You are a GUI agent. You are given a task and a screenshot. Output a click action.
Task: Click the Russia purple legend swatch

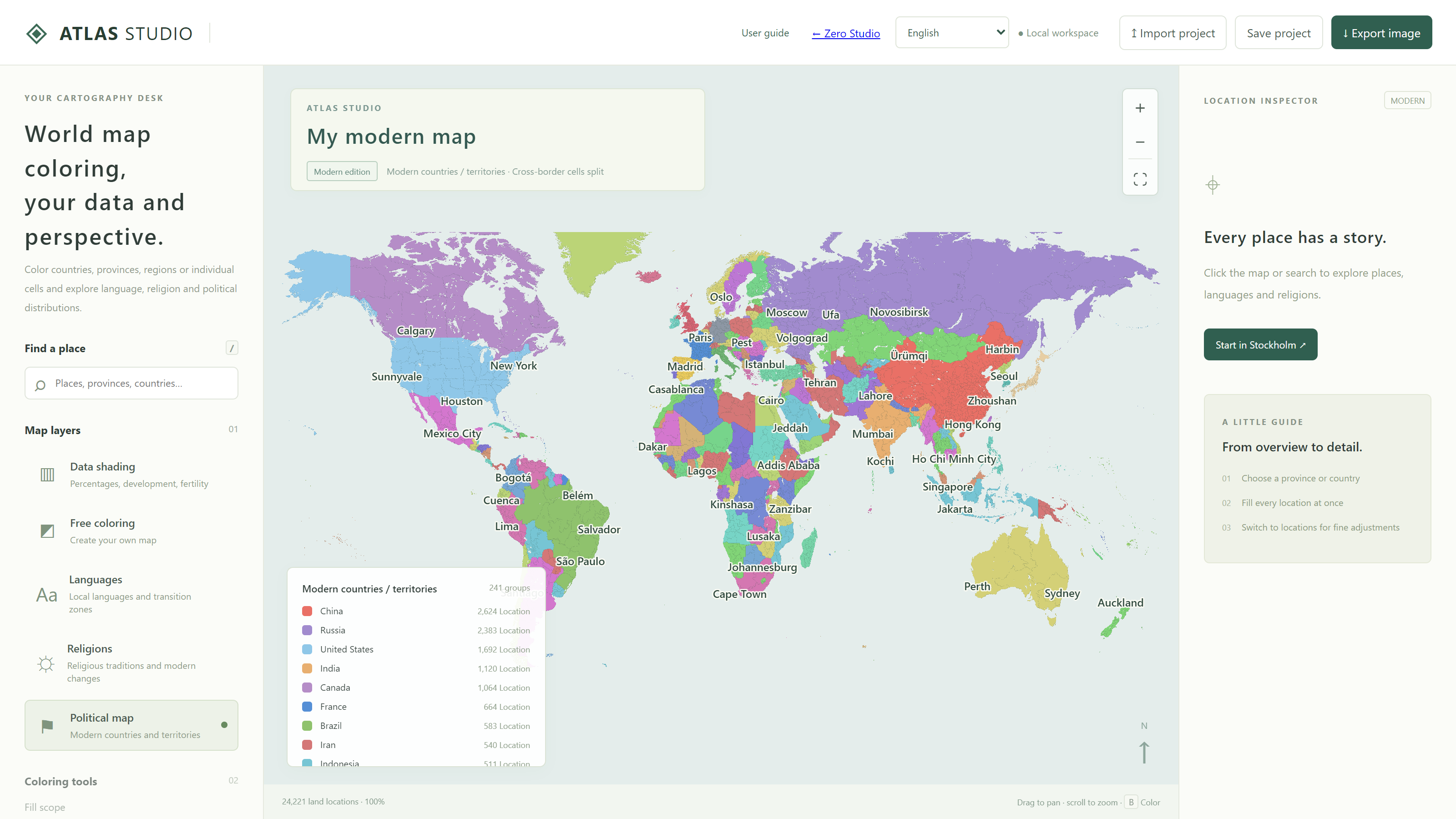click(x=307, y=630)
